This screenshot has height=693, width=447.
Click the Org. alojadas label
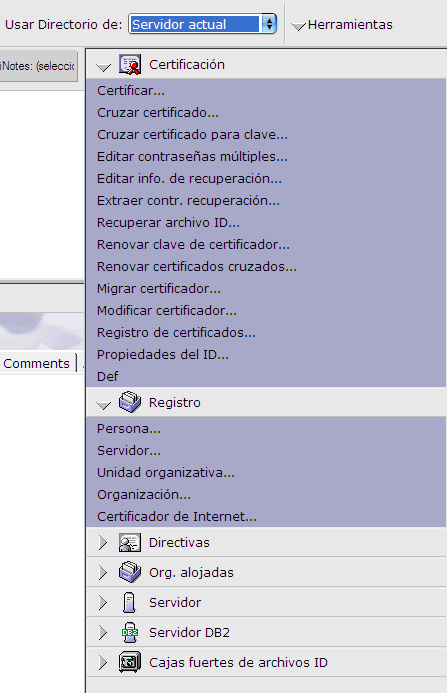tap(191, 572)
